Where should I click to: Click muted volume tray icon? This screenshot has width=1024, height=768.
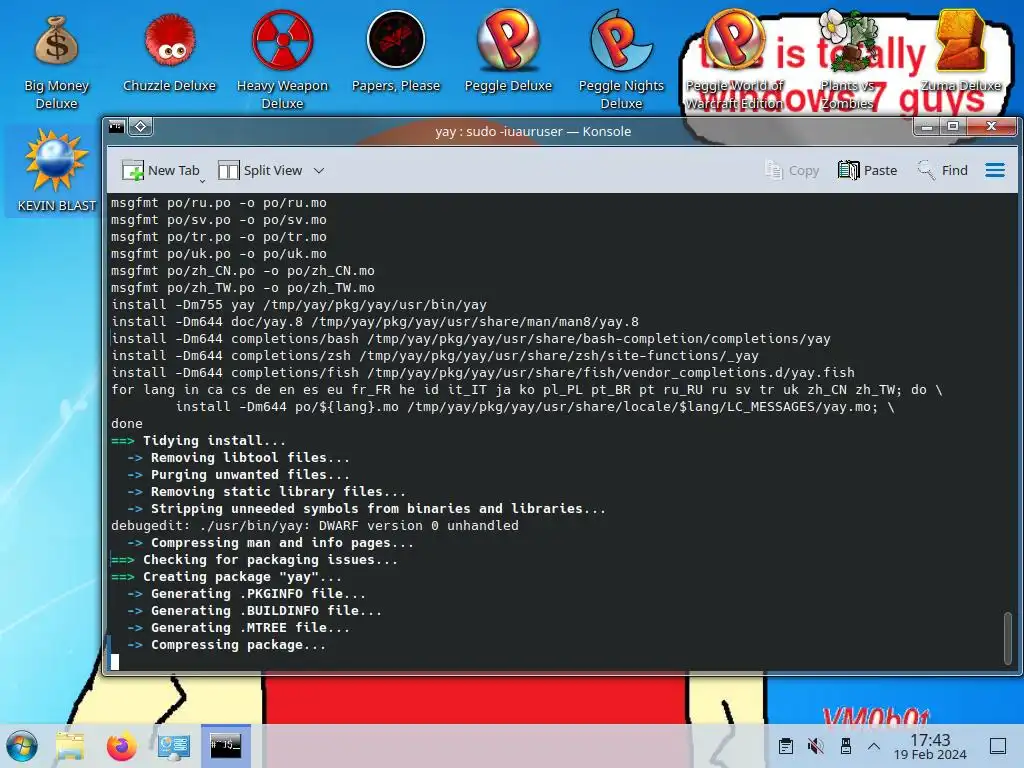tap(816, 746)
